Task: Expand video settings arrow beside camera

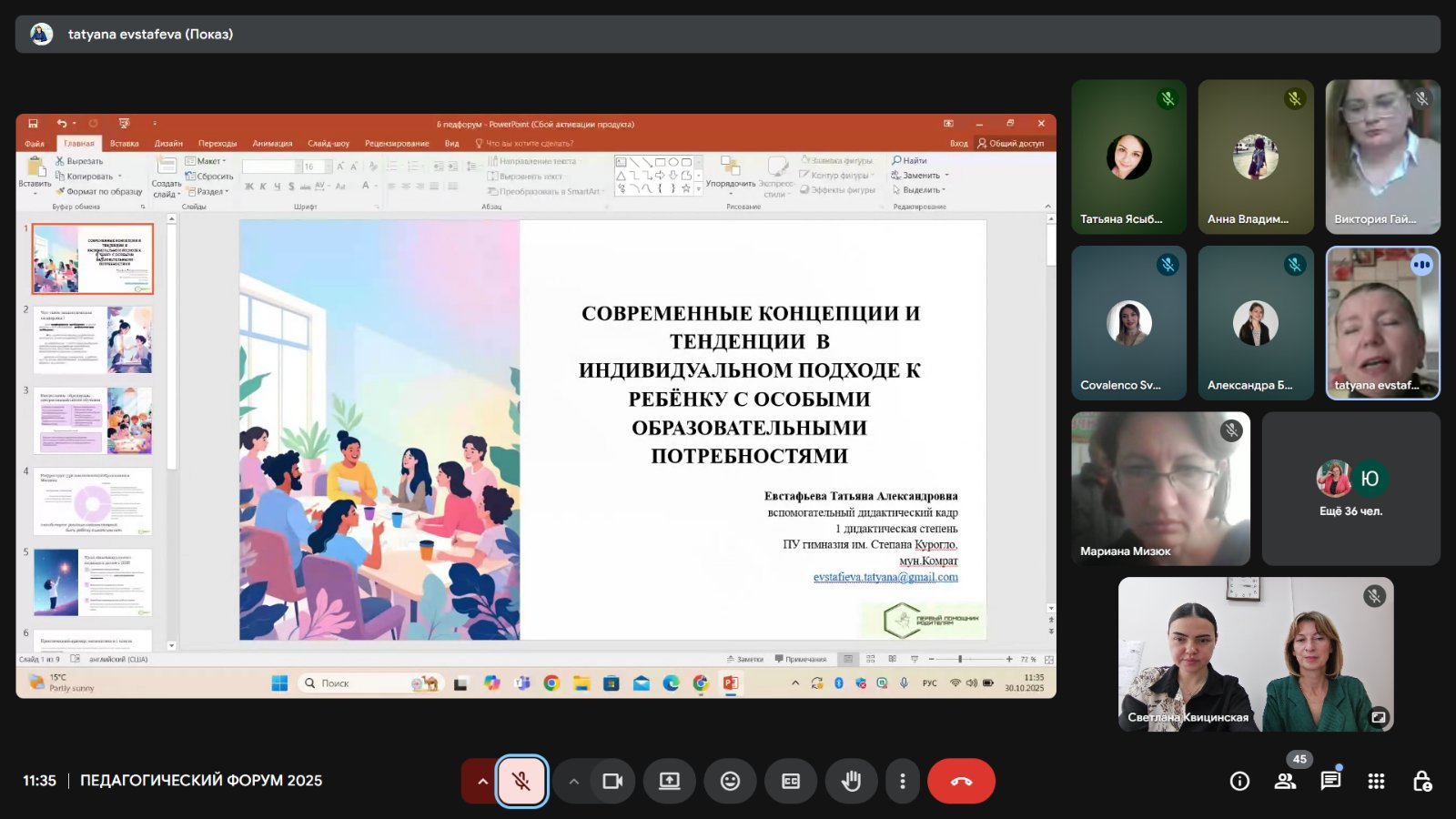Action: pyautogui.click(x=573, y=781)
